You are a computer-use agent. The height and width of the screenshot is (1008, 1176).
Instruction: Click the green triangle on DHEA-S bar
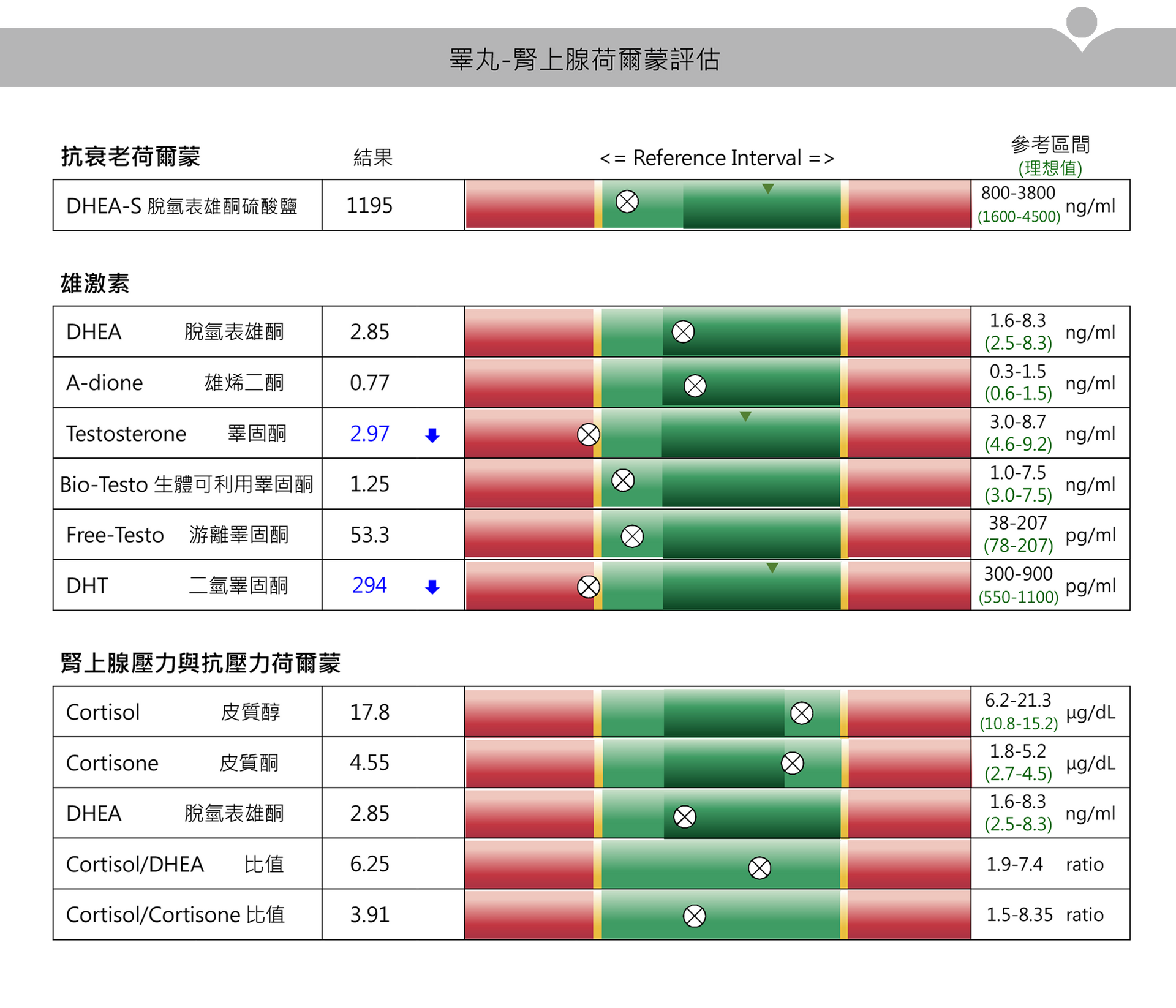pyautogui.click(x=768, y=189)
